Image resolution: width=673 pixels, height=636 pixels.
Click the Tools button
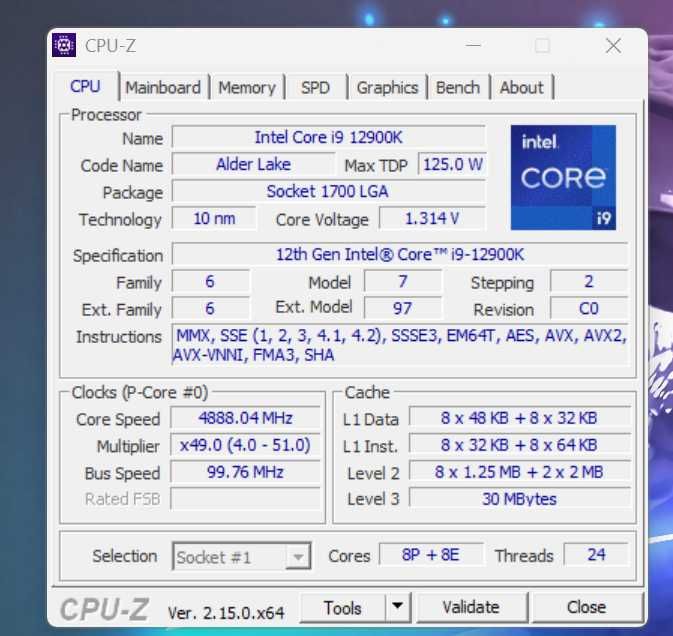343,608
